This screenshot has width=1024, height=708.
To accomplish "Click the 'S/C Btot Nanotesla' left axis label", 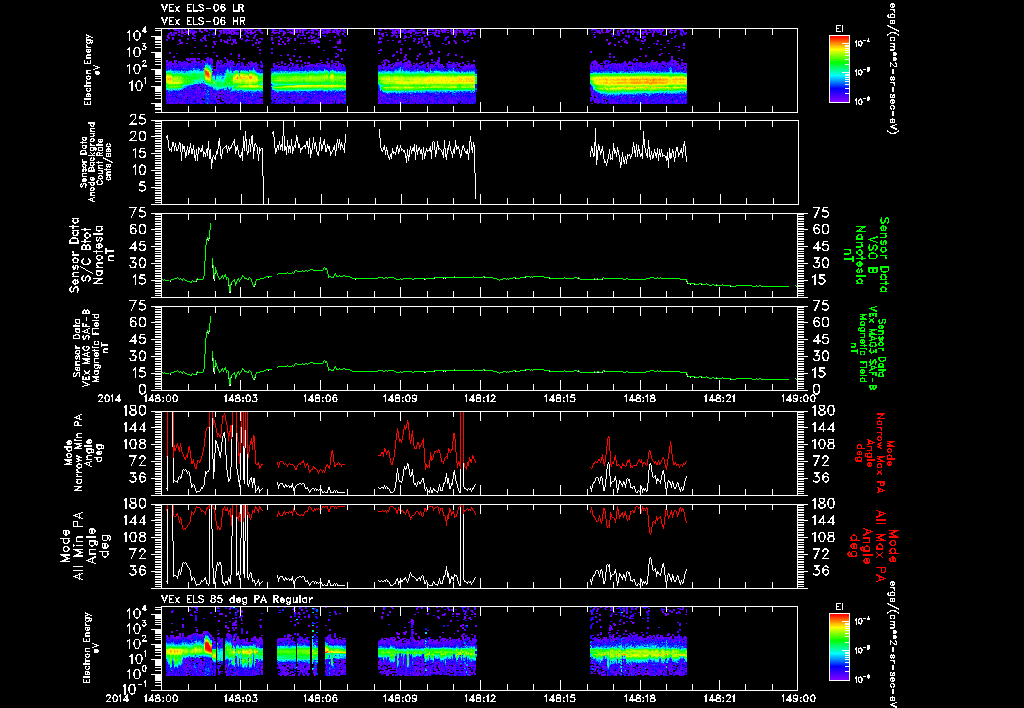I will (86, 255).
